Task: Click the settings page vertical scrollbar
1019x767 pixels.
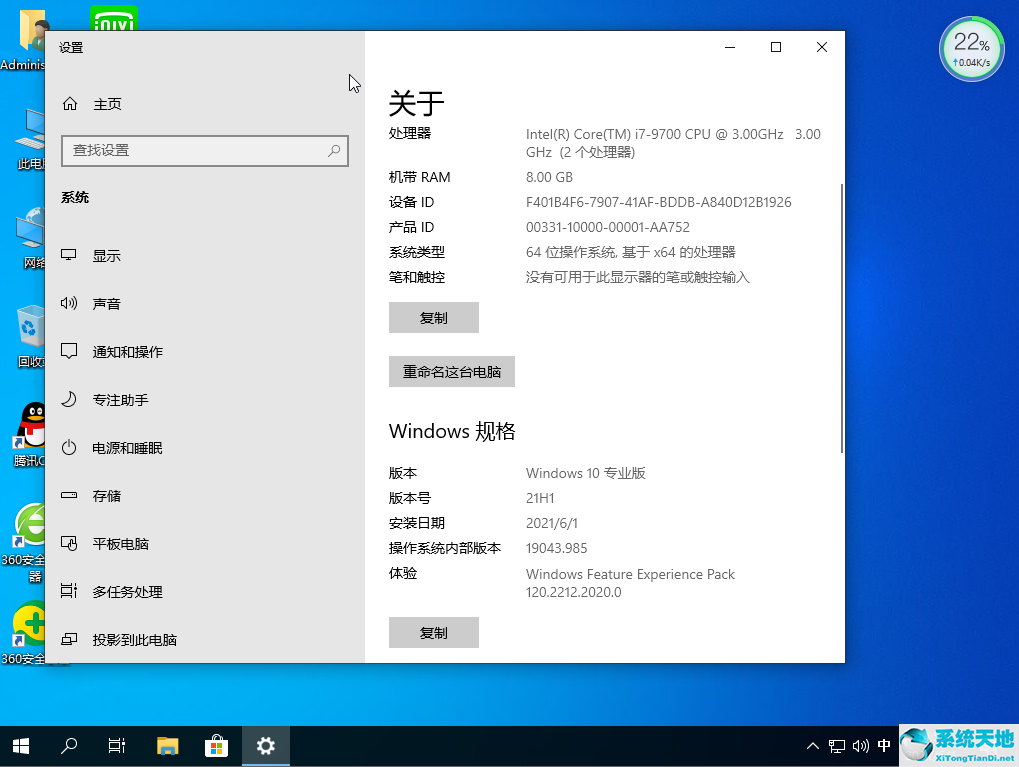Action: 842,318
